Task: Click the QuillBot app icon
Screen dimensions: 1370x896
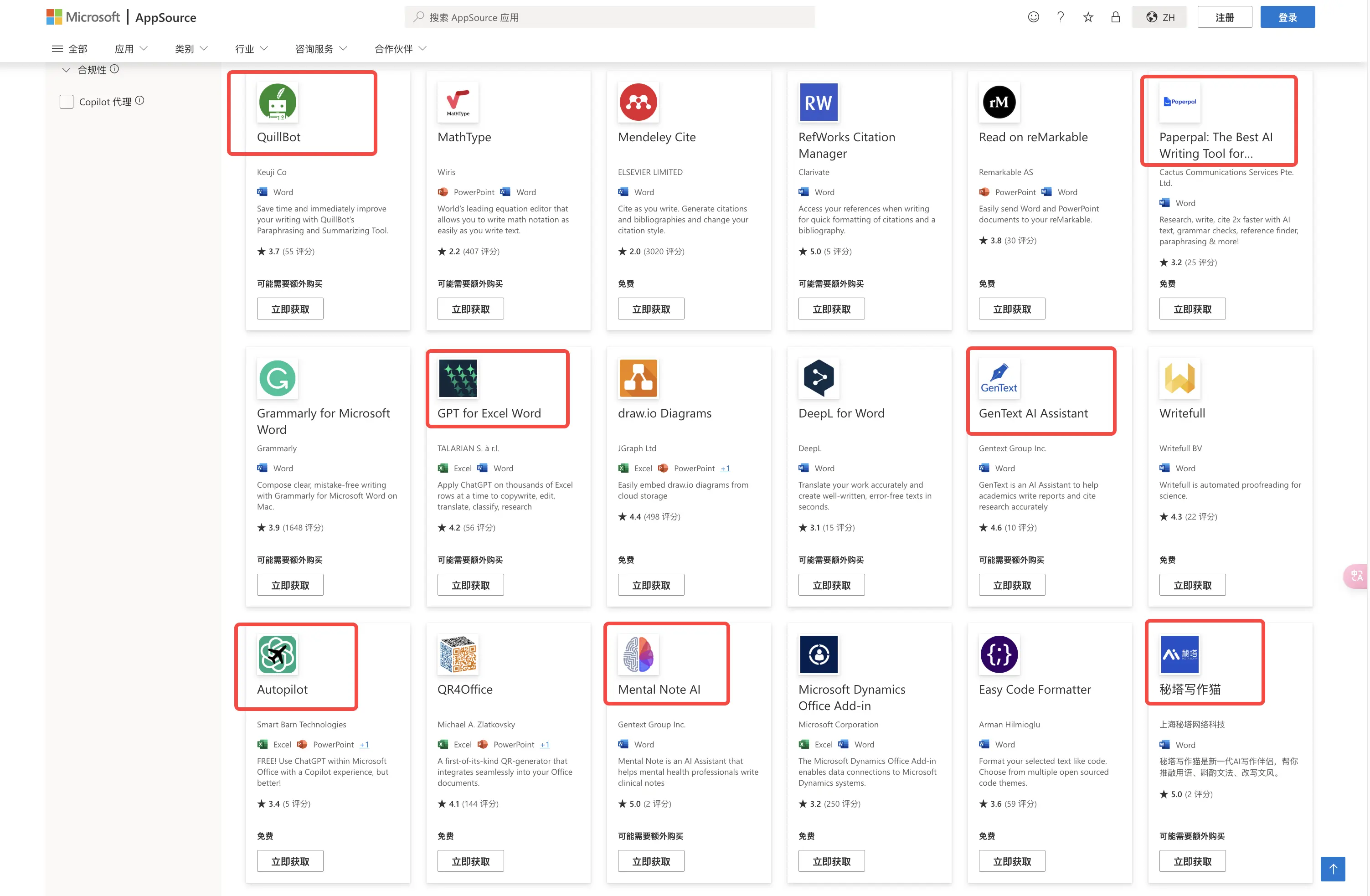Action: click(278, 102)
